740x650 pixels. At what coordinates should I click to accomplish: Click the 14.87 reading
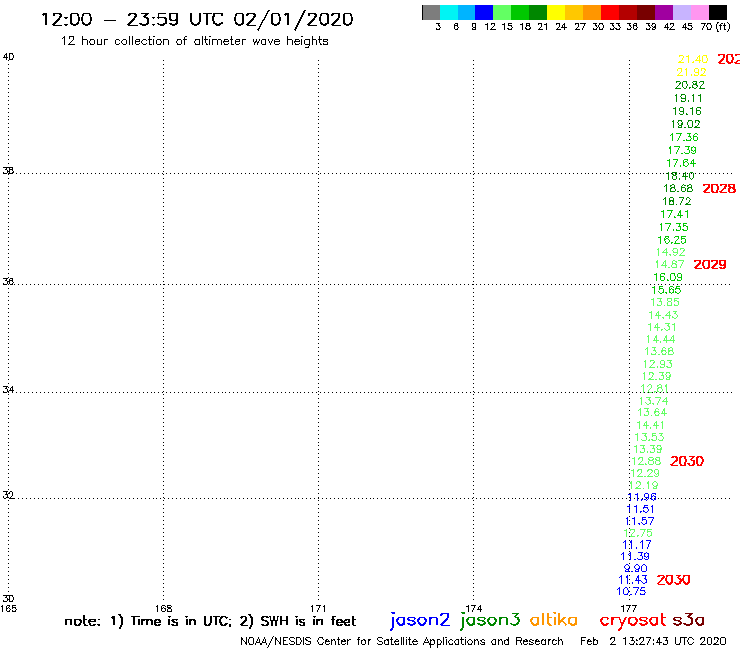pyautogui.click(x=669, y=264)
